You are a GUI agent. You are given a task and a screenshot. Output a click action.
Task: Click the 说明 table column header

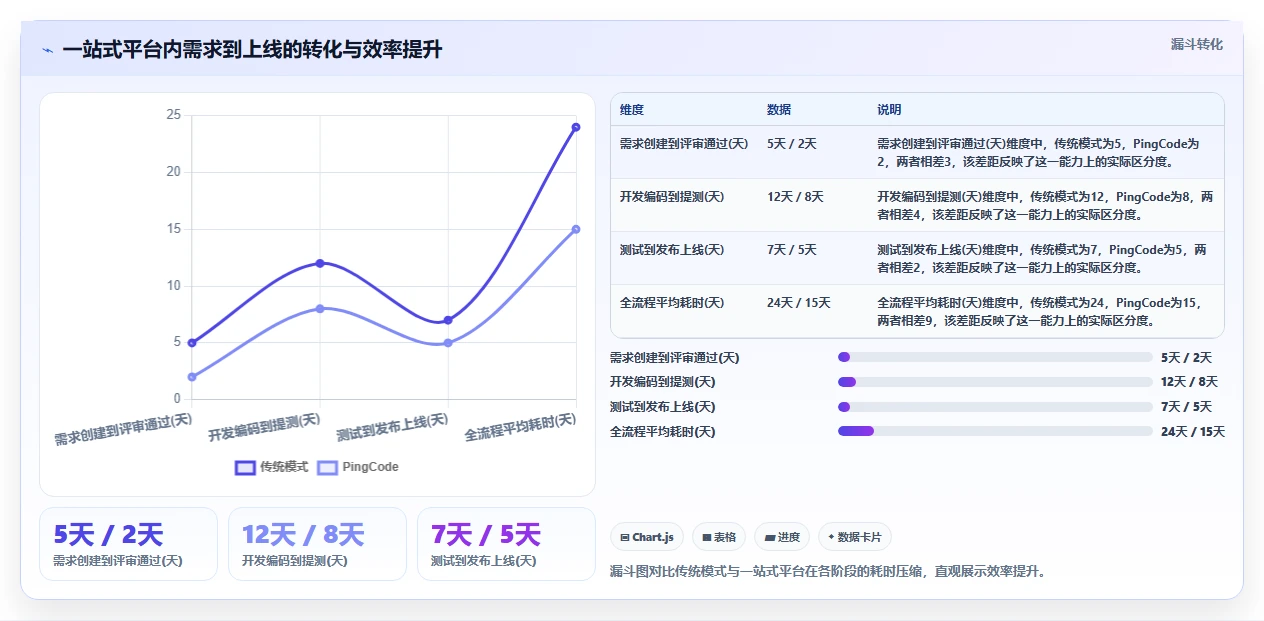pos(889,109)
